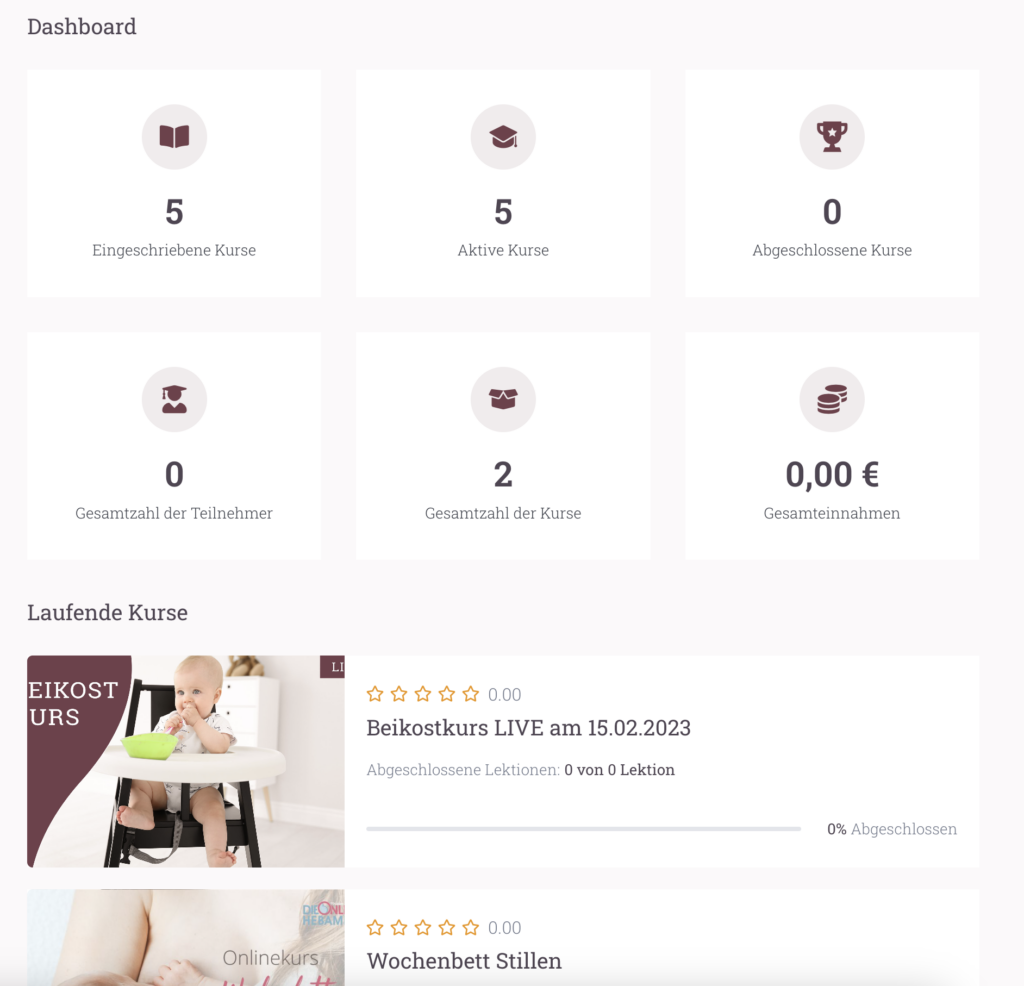Click the Abgeschlossene Kurse count number

coord(831,212)
